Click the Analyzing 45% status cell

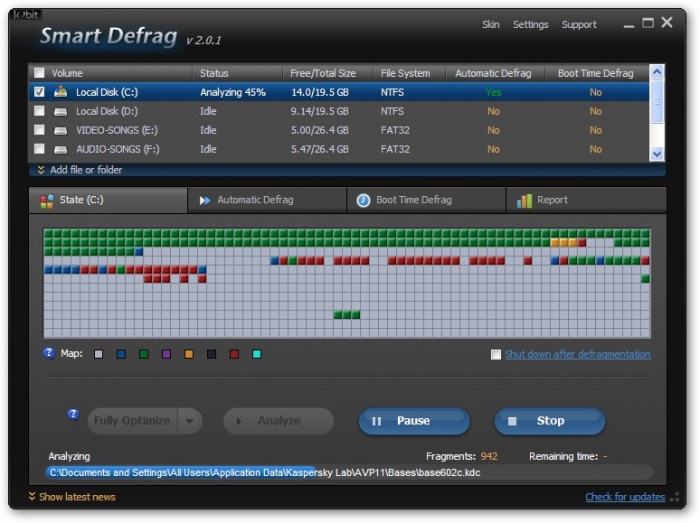pos(233,92)
